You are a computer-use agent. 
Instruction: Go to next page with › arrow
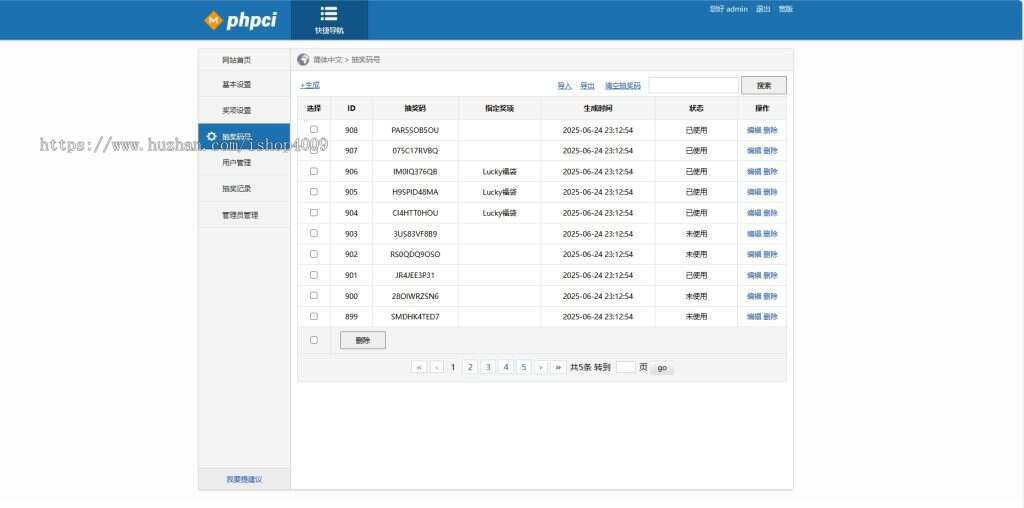[541, 368]
